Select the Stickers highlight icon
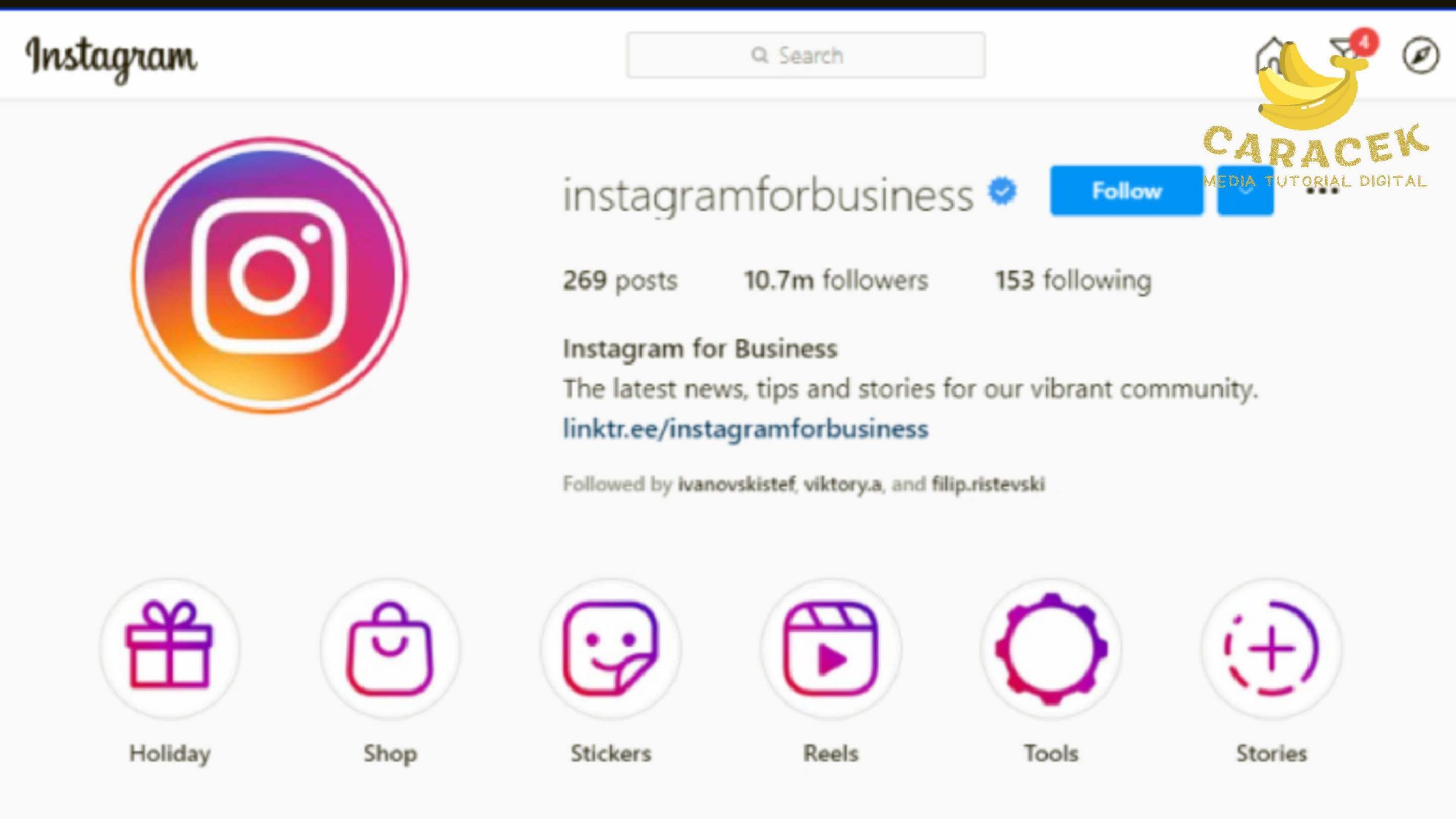1456x819 pixels. (610, 648)
